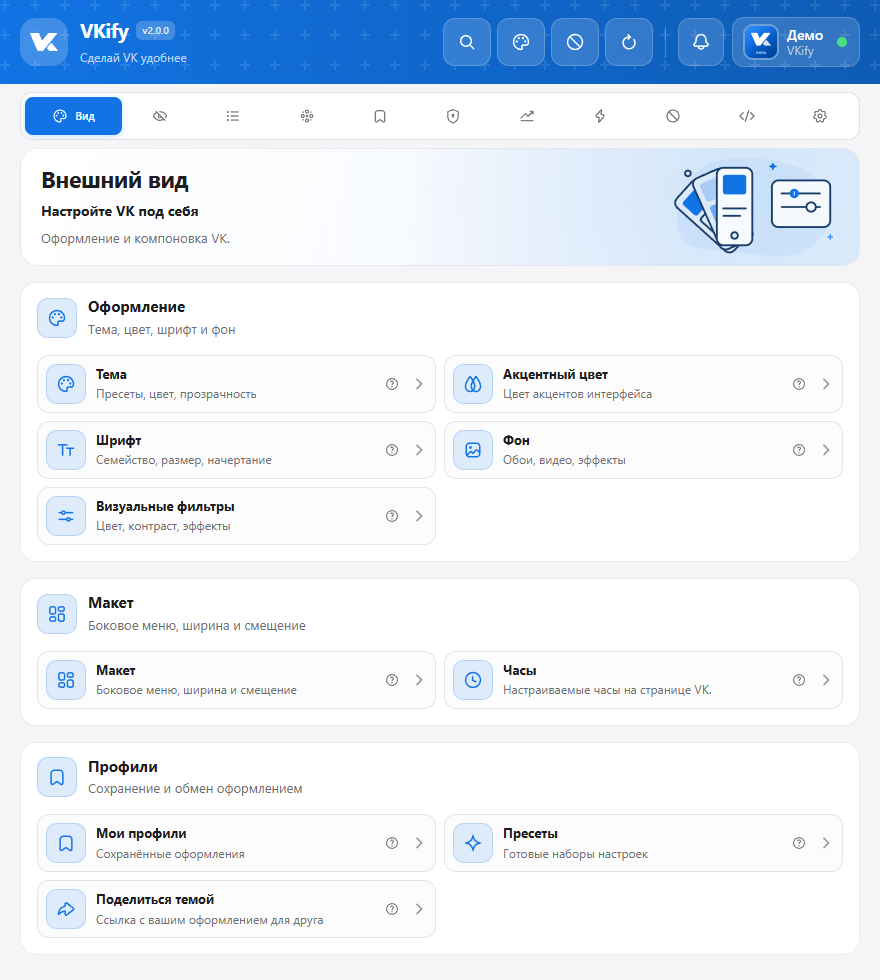Open the Фон settings card
The width and height of the screenshot is (880, 980).
[643, 450]
